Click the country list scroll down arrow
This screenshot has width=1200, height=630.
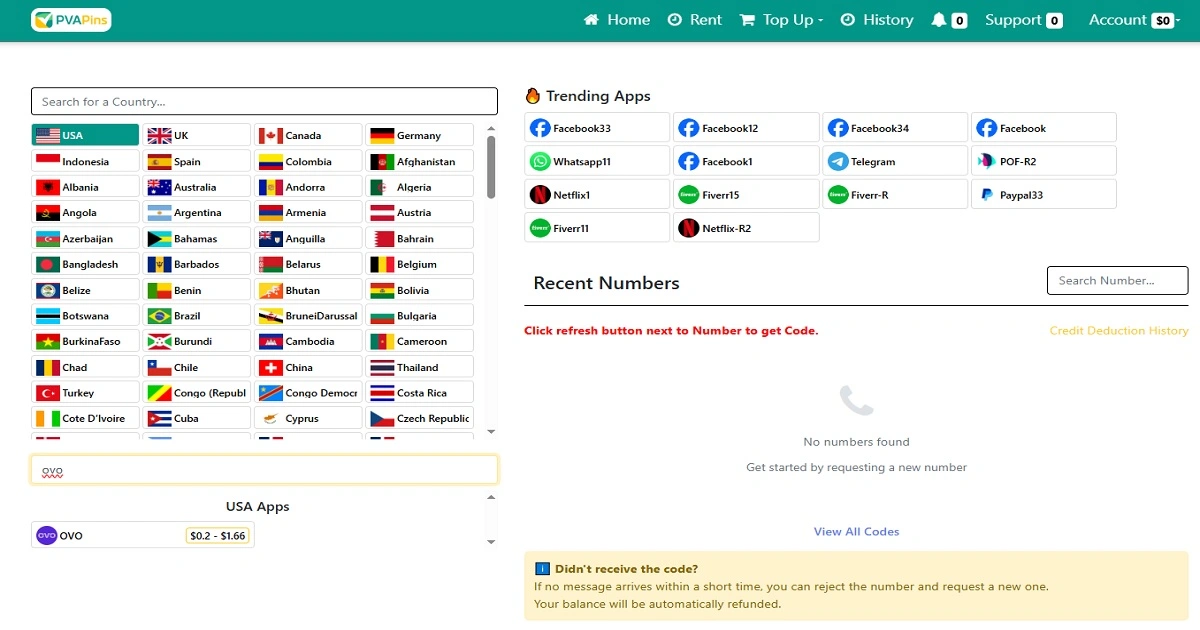pos(491,432)
